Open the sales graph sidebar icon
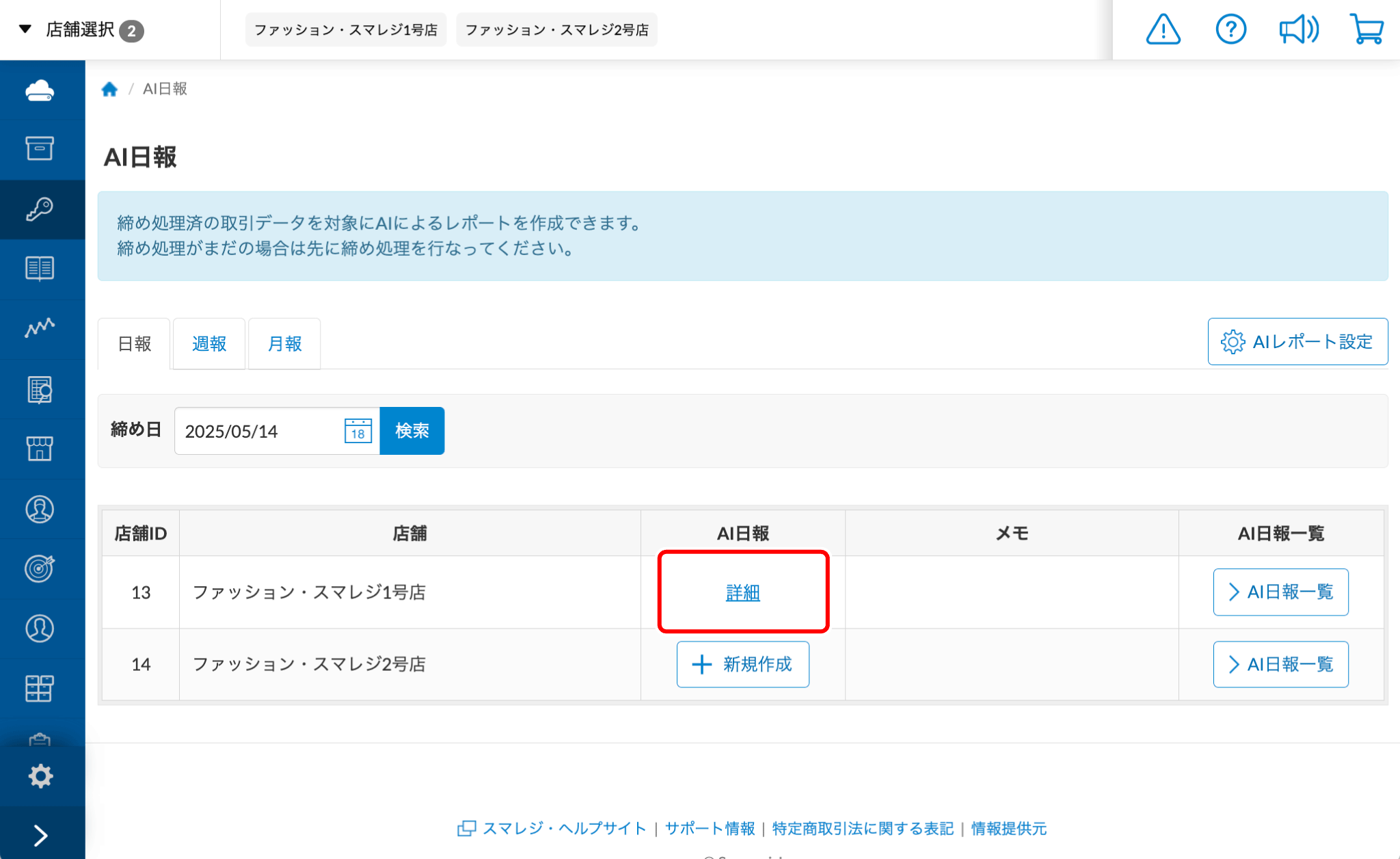The width and height of the screenshot is (1400, 859). (x=40, y=328)
